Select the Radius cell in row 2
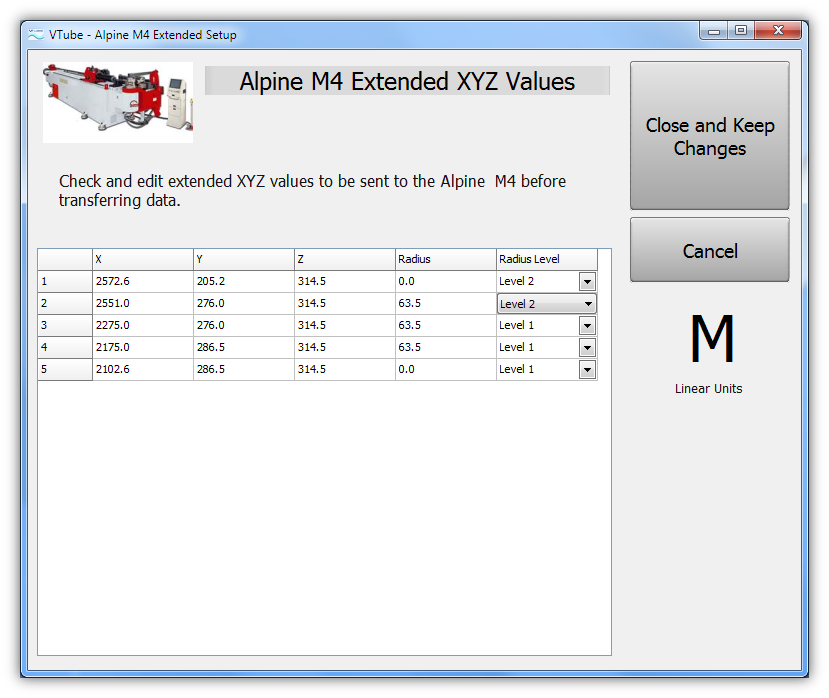Viewport: 829px width, 698px height. click(445, 304)
